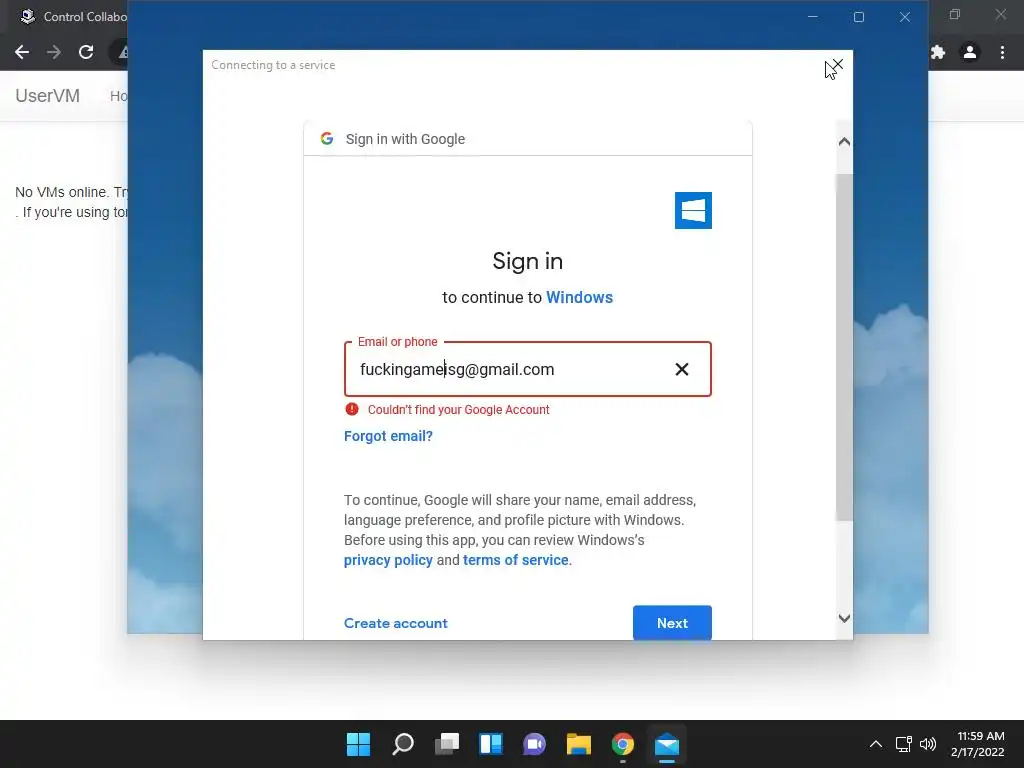Open Chrome profile avatar icon
This screenshot has width=1024, height=768.
(x=970, y=52)
